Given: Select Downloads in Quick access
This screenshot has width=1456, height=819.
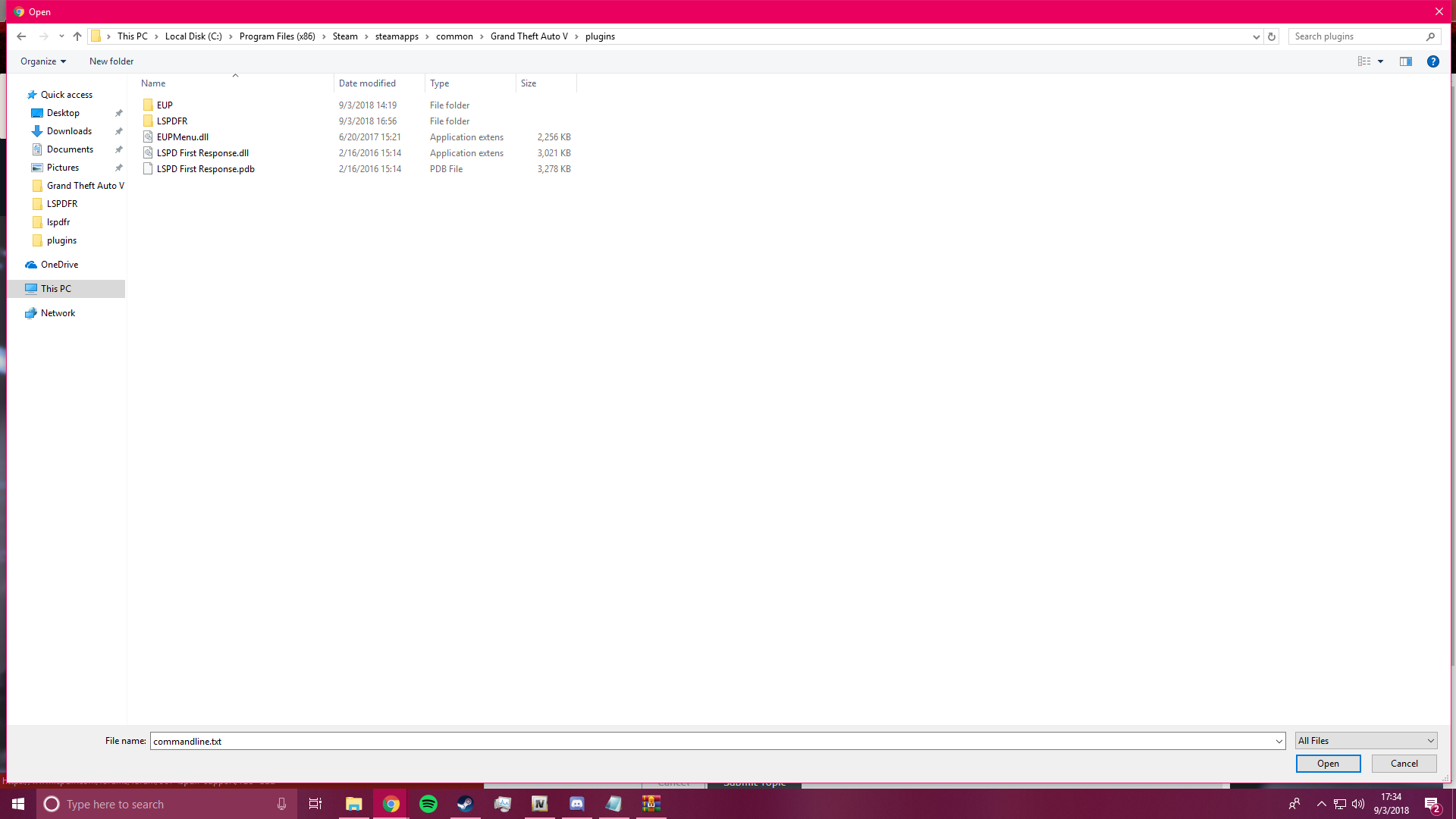Looking at the screenshot, I should pyautogui.click(x=69, y=131).
